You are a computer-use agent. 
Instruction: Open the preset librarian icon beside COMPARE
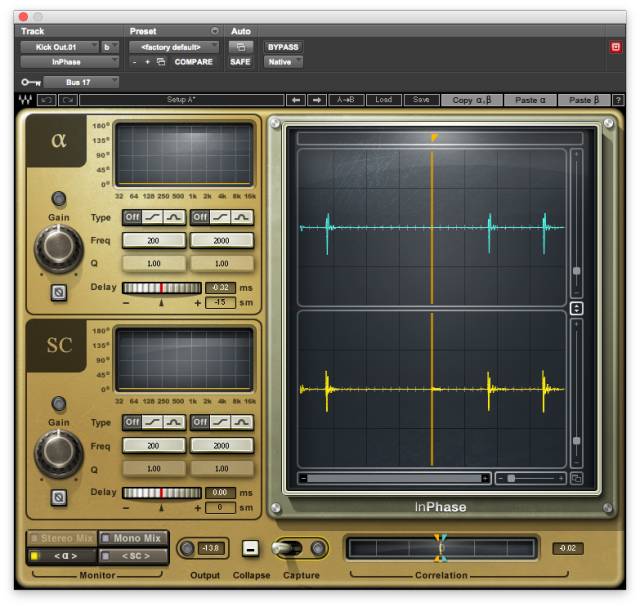click(161, 62)
